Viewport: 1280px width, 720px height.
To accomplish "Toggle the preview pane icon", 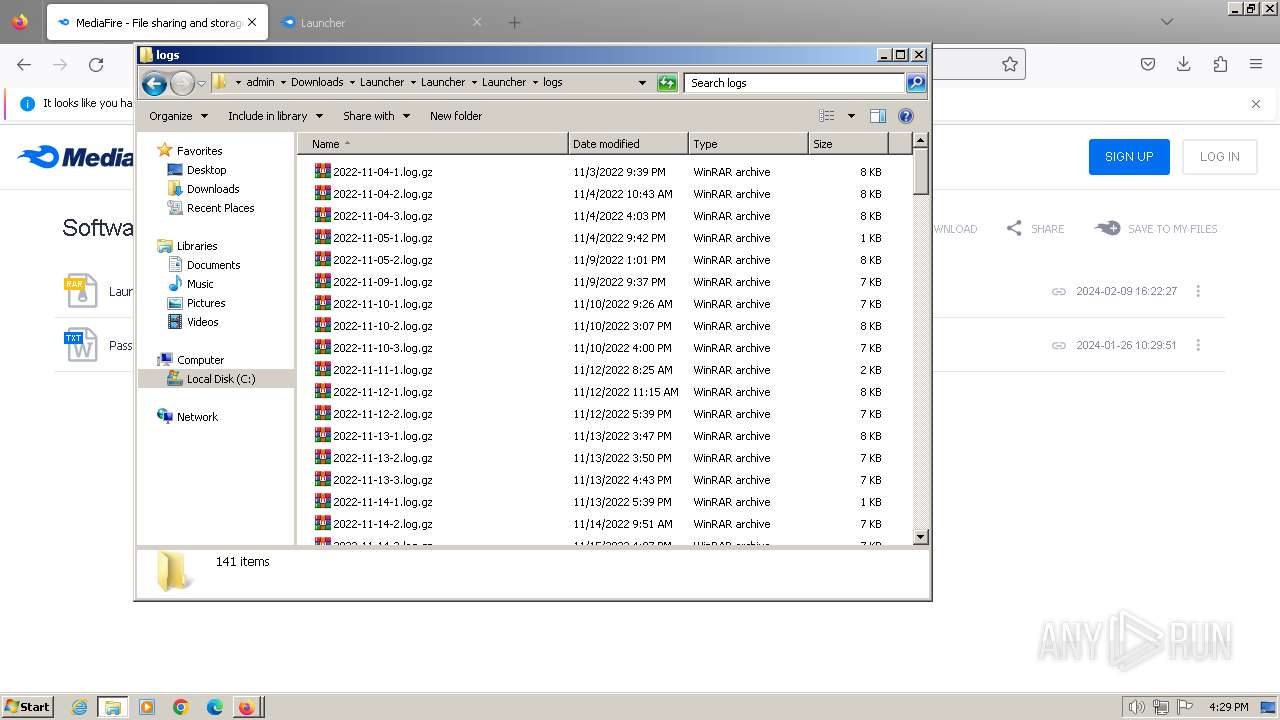I will [878, 116].
